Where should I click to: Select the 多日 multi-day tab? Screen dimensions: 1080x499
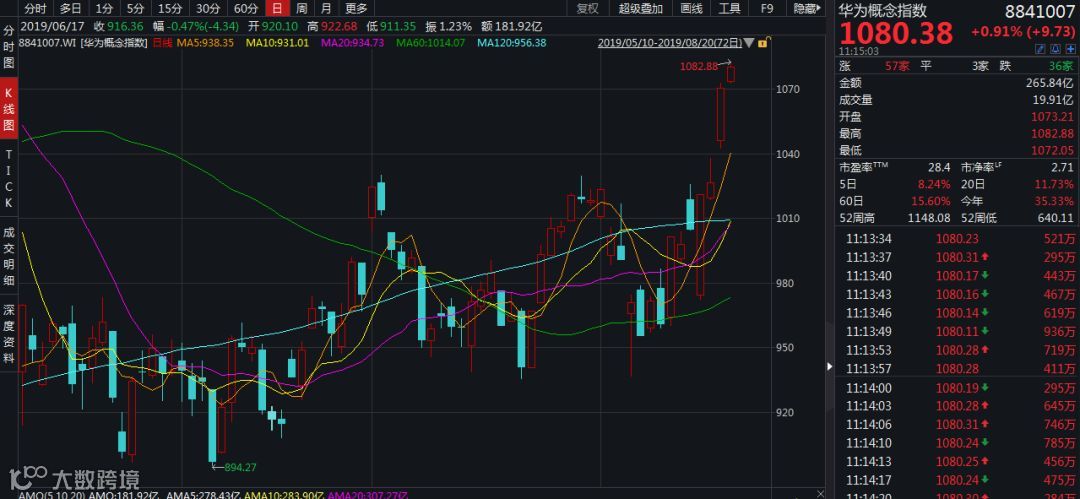coord(70,9)
